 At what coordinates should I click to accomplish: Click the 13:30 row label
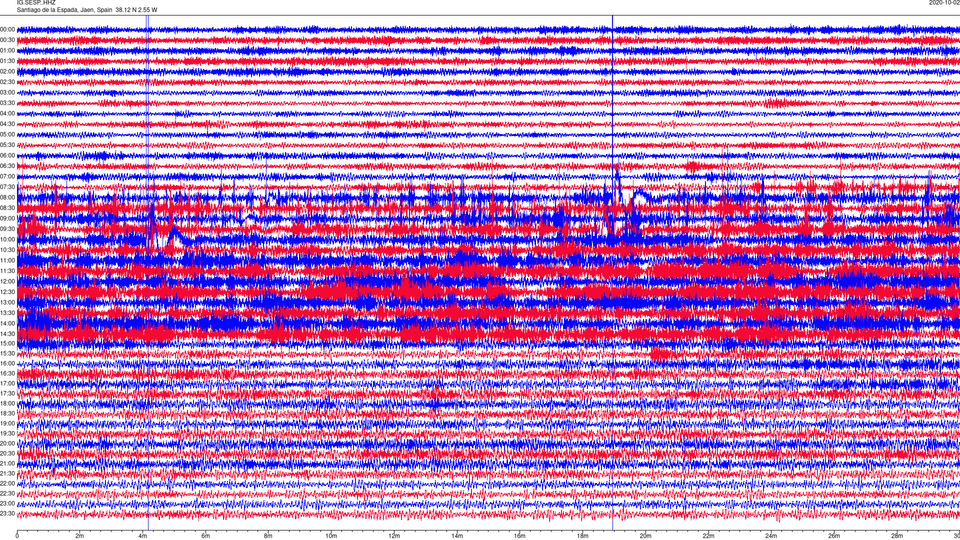point(7,313)
